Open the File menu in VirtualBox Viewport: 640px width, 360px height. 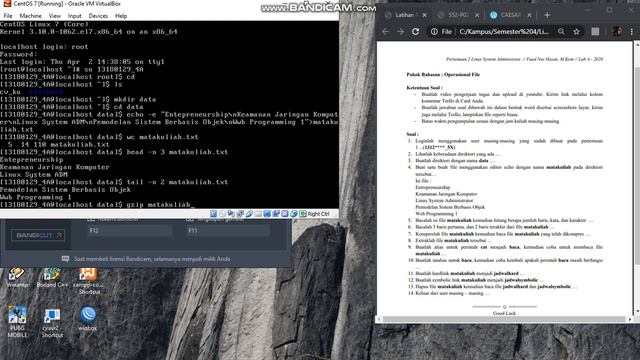point(8,16)
